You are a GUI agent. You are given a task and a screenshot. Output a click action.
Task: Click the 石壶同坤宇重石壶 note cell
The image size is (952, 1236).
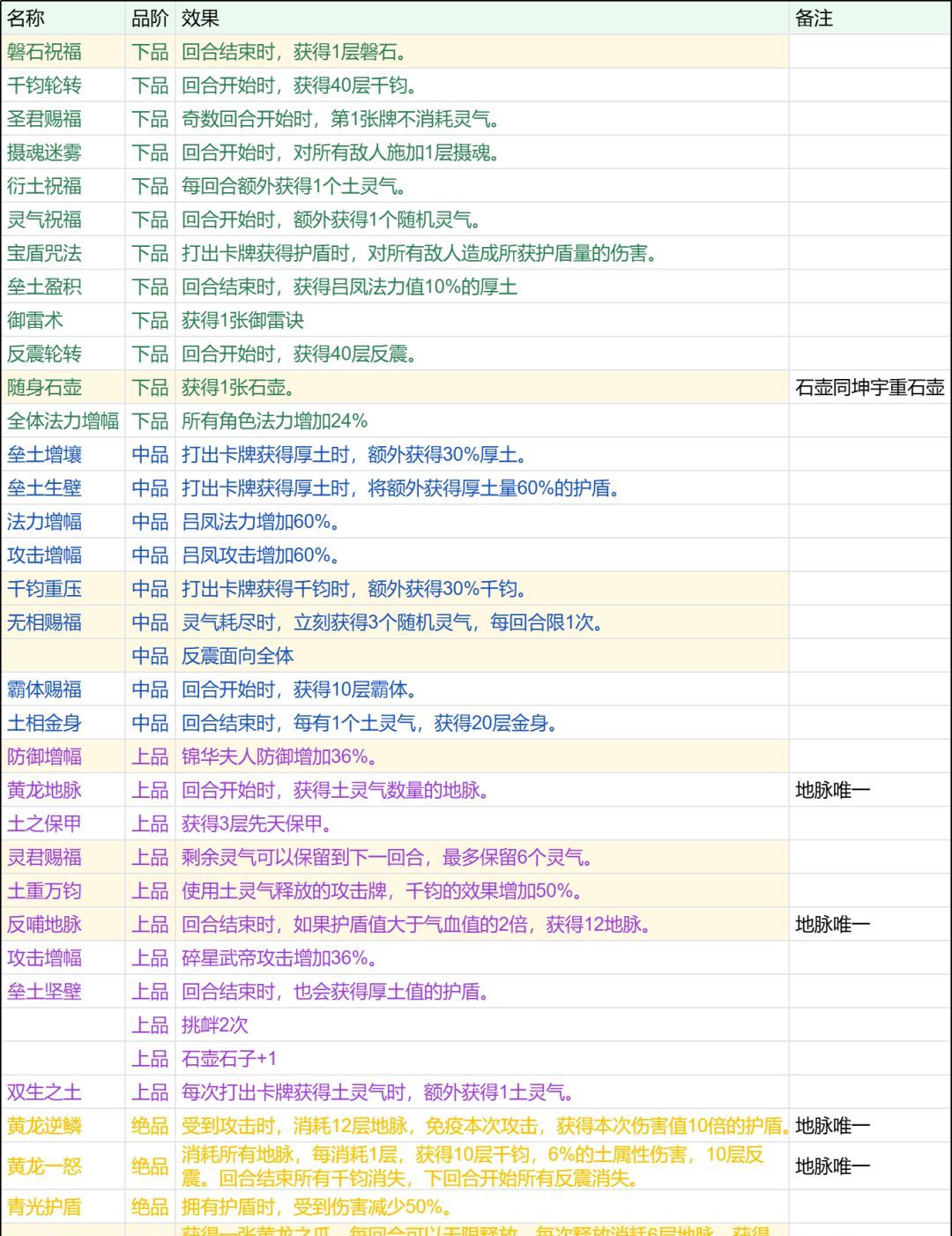(x=870, y=387)
